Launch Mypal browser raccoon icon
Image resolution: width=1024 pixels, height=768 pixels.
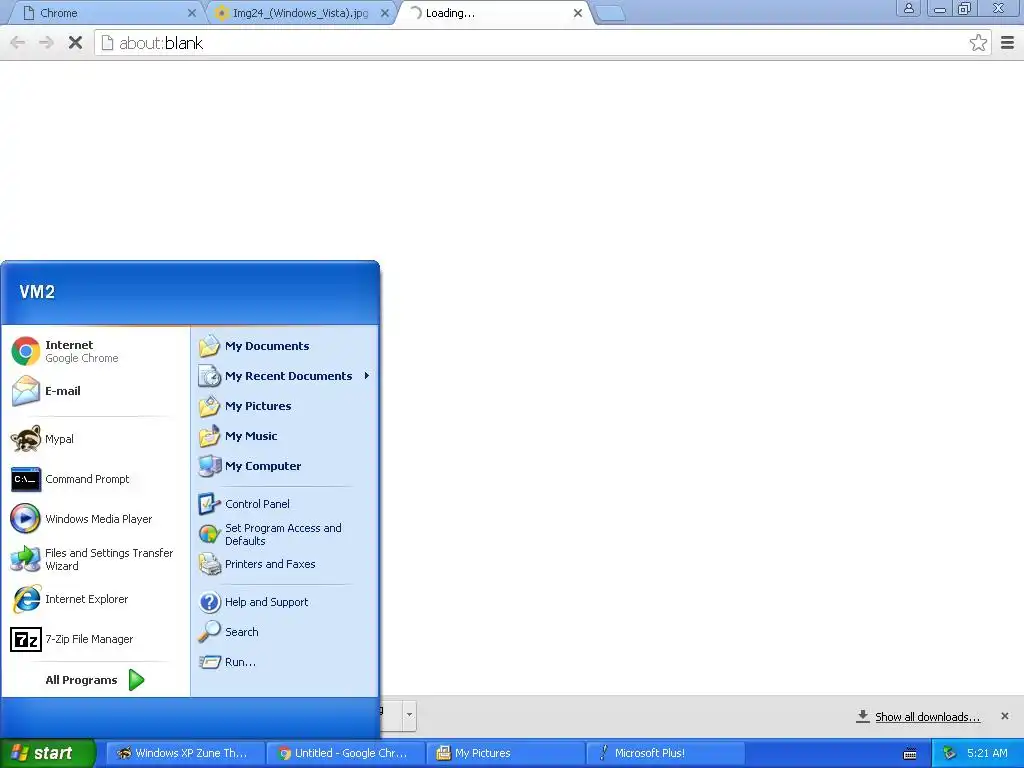point(26,439)
